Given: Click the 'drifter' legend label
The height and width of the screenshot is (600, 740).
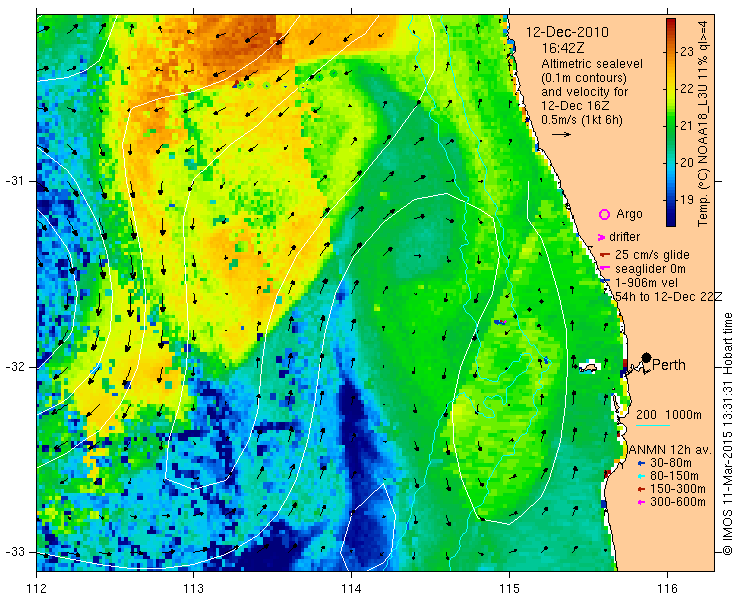Looking at the screenshot, I should (x=625, y=237).
